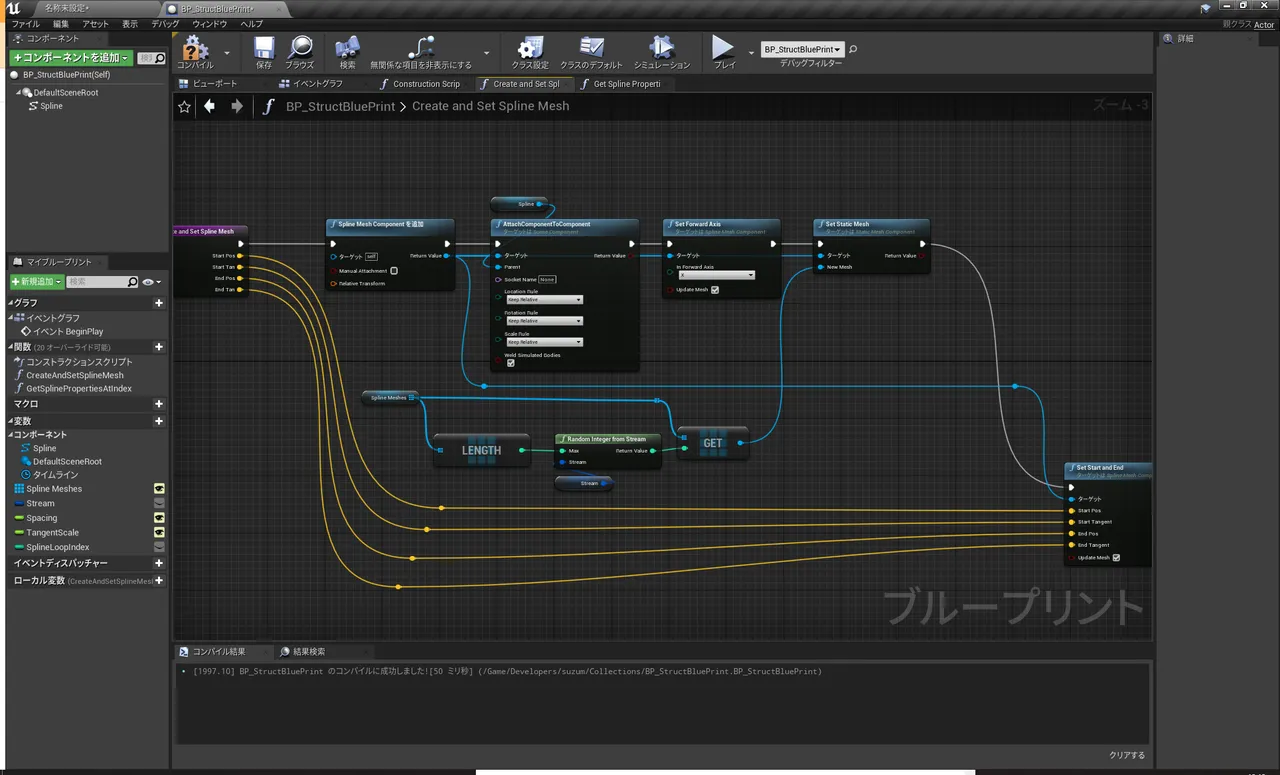Toggle the eye visibility for TangentScale variable
This screenshot has width=1280, height=775.
[x=158, y=532]
